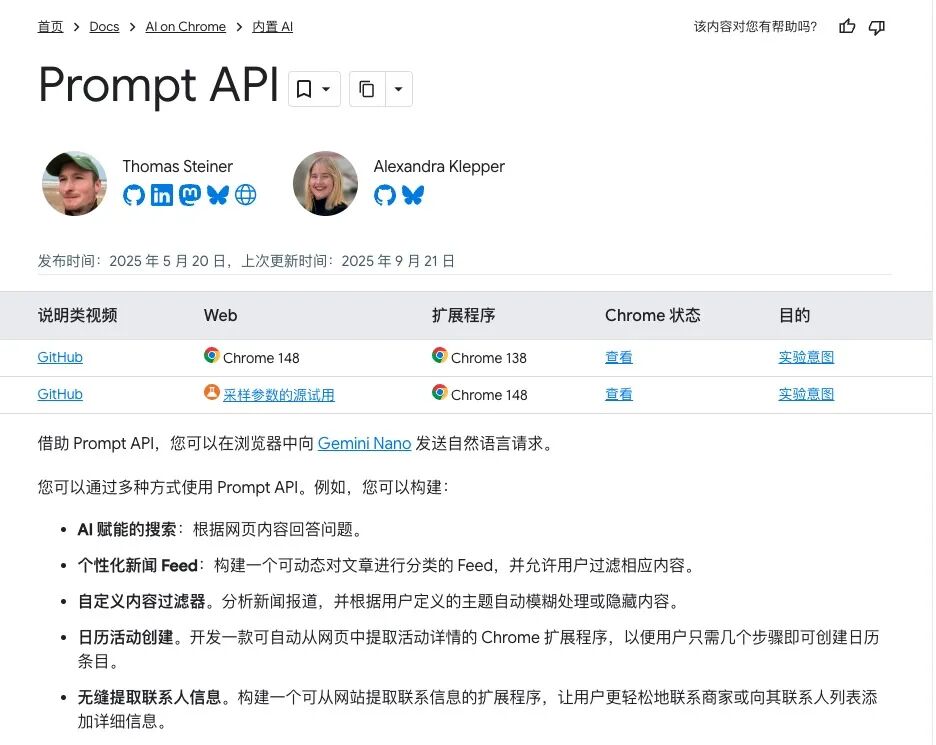936x745 pixels.
Task: Click 查看 in the Chrome 138 row
Action: click(618, 358)
